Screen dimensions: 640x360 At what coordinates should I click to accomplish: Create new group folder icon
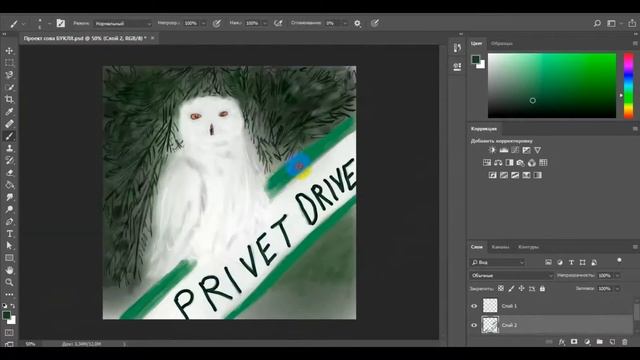click(x=599, y=342)
